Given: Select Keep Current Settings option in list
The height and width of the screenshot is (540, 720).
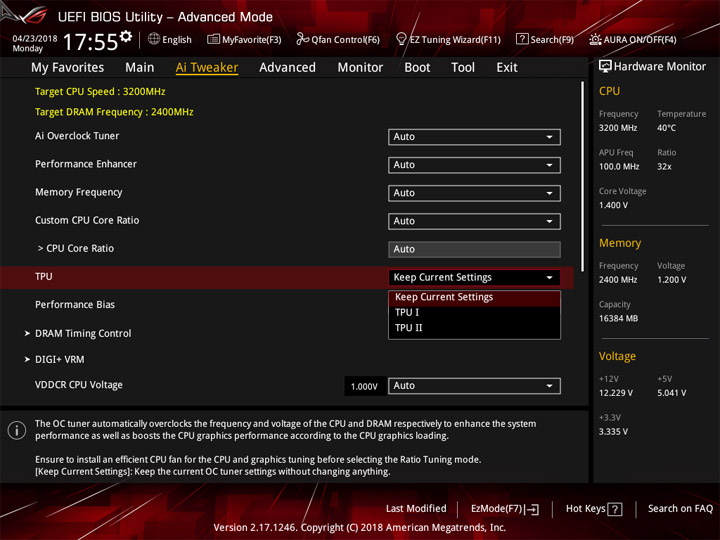Looking at the screenshot, I should (x=474, y=297).
